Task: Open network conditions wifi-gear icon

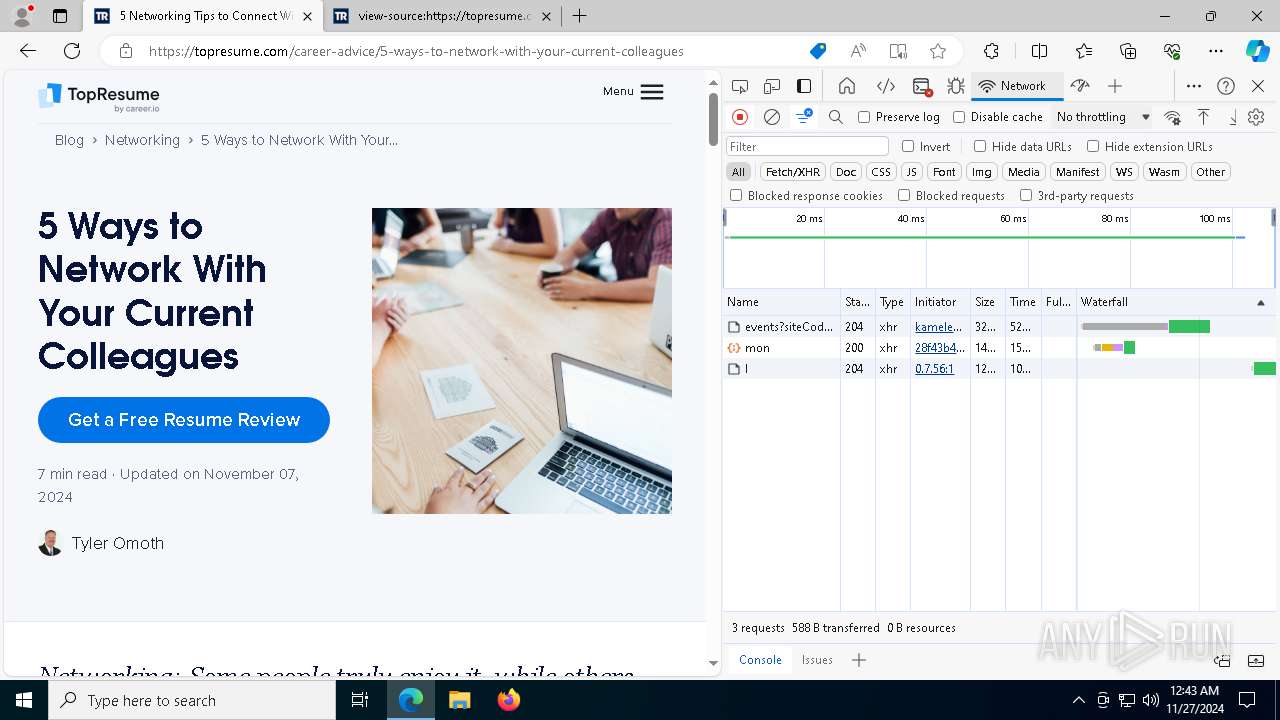Action: [1173, 117]
